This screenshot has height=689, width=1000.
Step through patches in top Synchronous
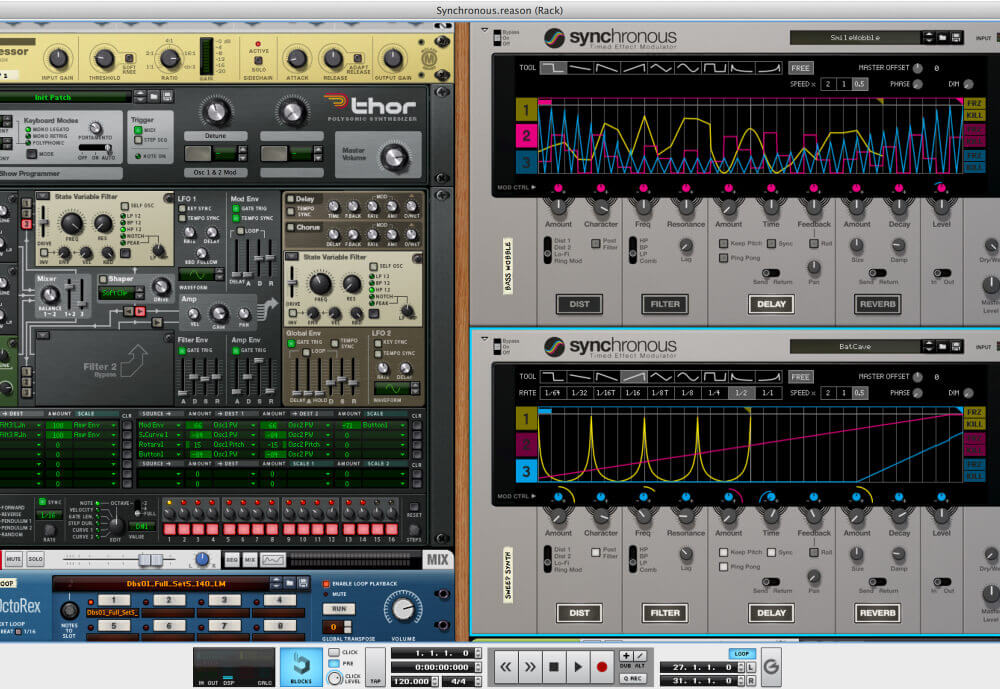coord(929,38)
